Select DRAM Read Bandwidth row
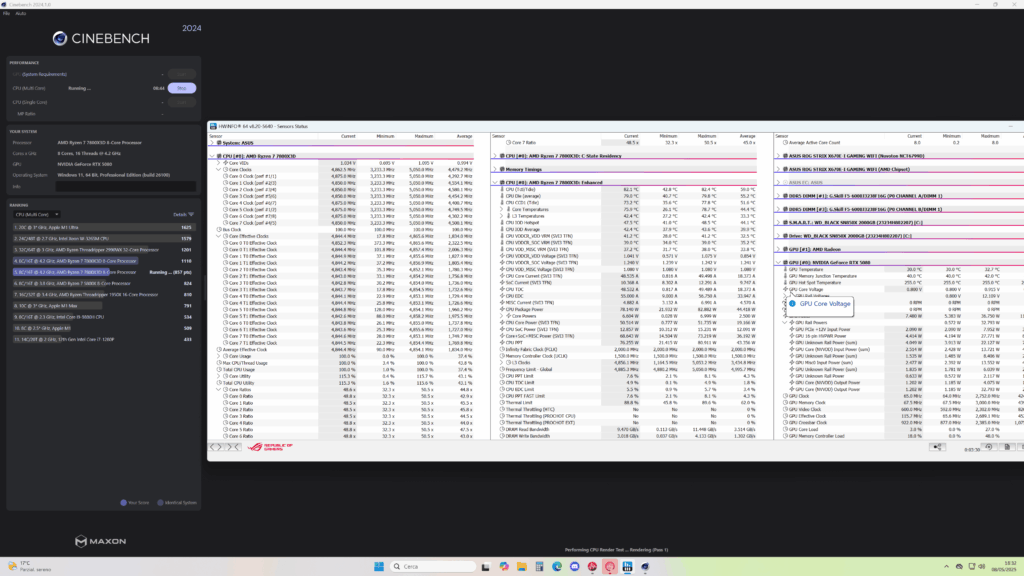 point(624,429)
